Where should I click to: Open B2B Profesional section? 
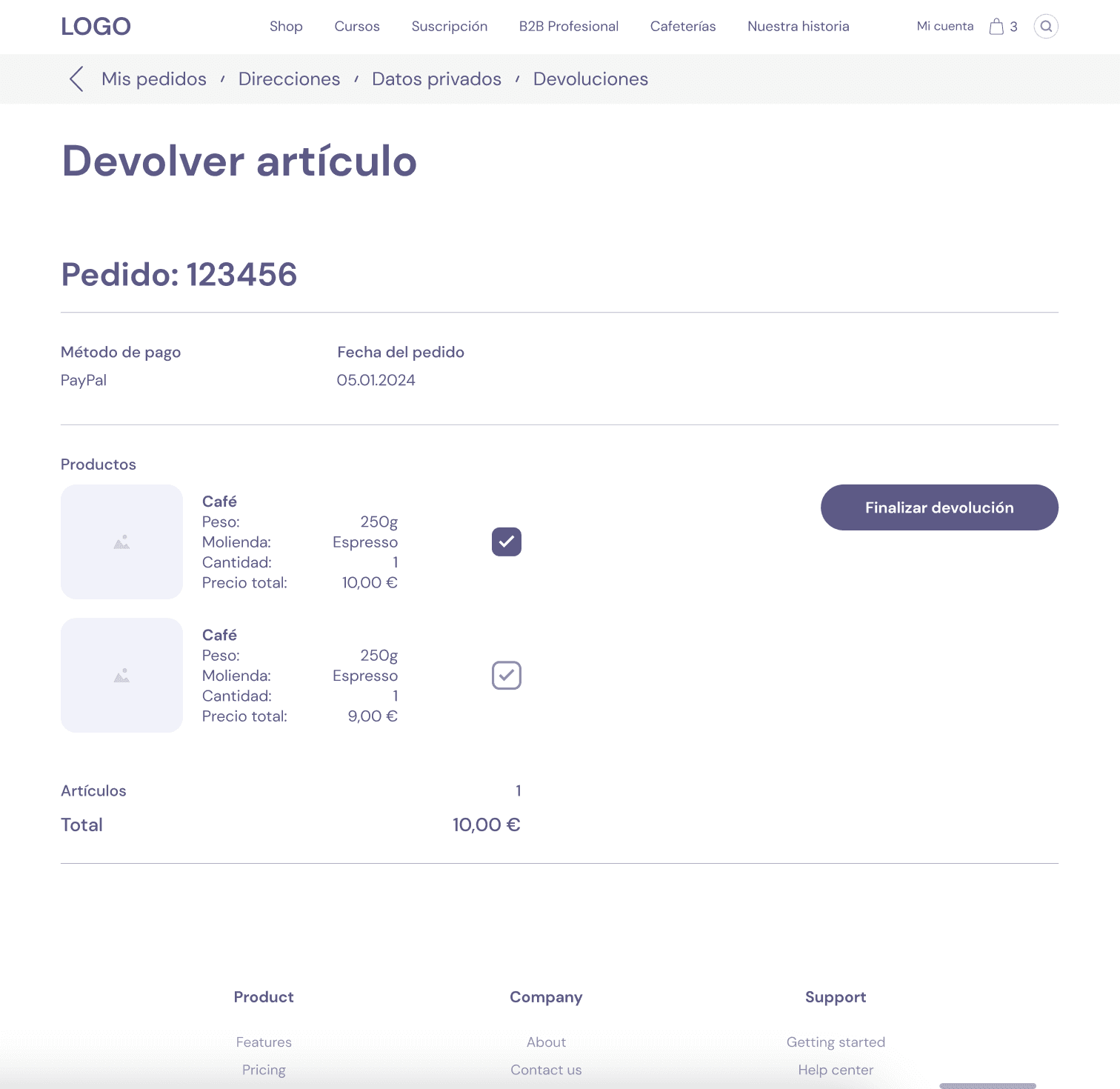point(569,27)
